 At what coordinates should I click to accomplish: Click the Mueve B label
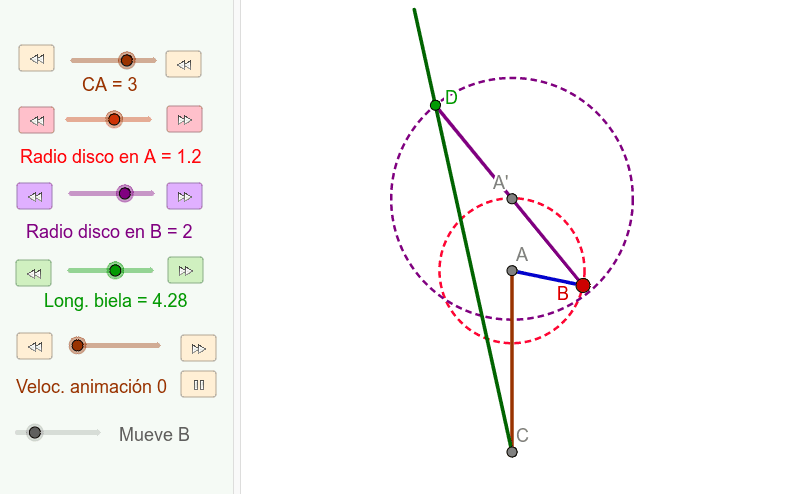coord(154,435)
